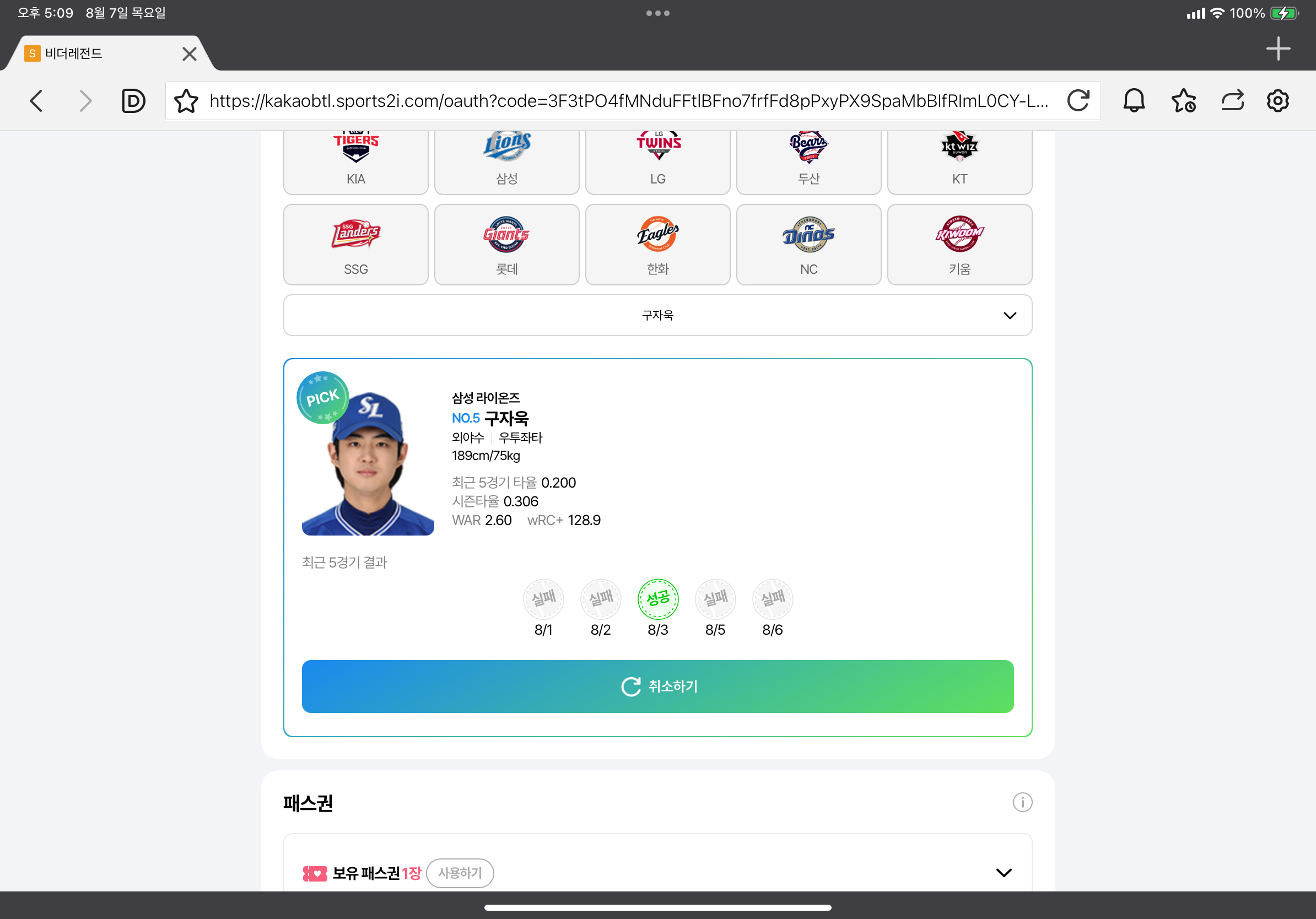Open the notifications bell
Viewport: 1316px width, 919px height.
pyautogui.click(x=1133, y=101)
